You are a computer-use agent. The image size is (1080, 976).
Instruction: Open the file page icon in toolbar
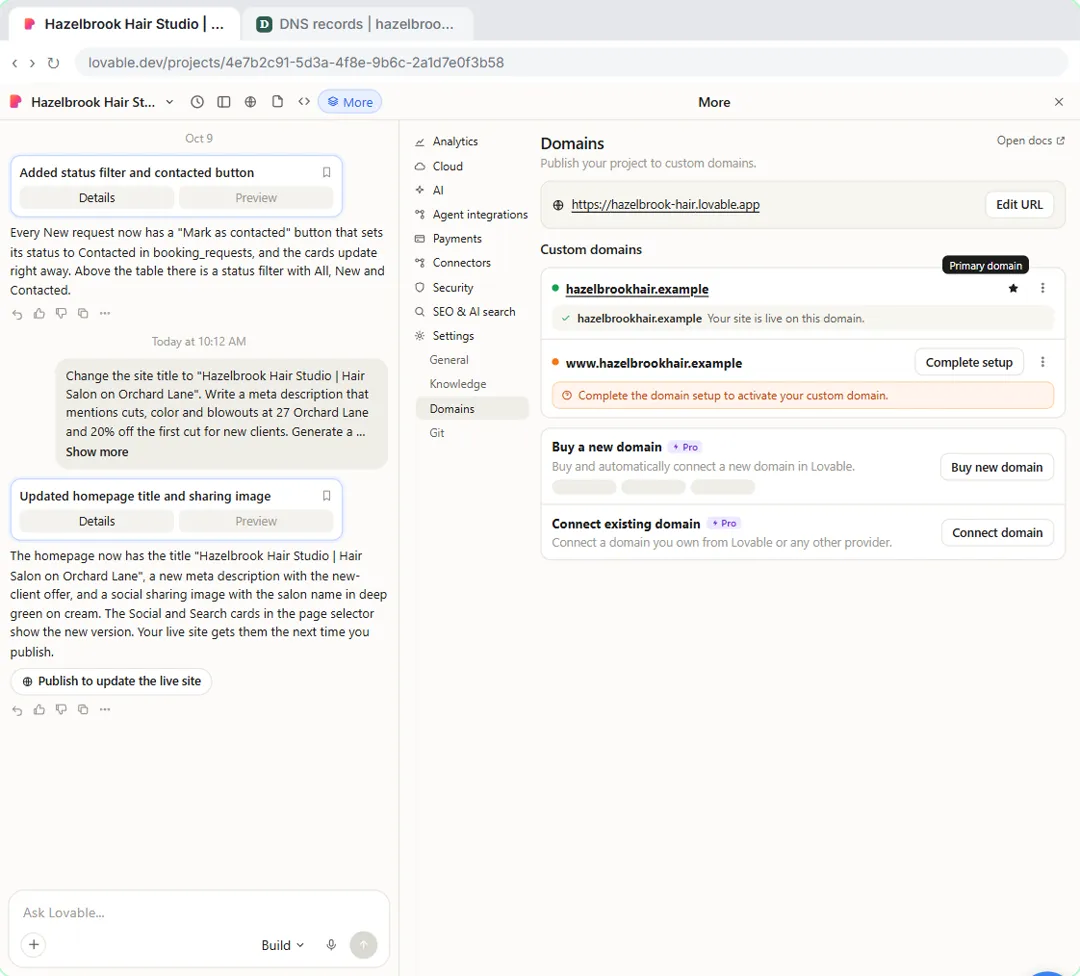[278, 102]
